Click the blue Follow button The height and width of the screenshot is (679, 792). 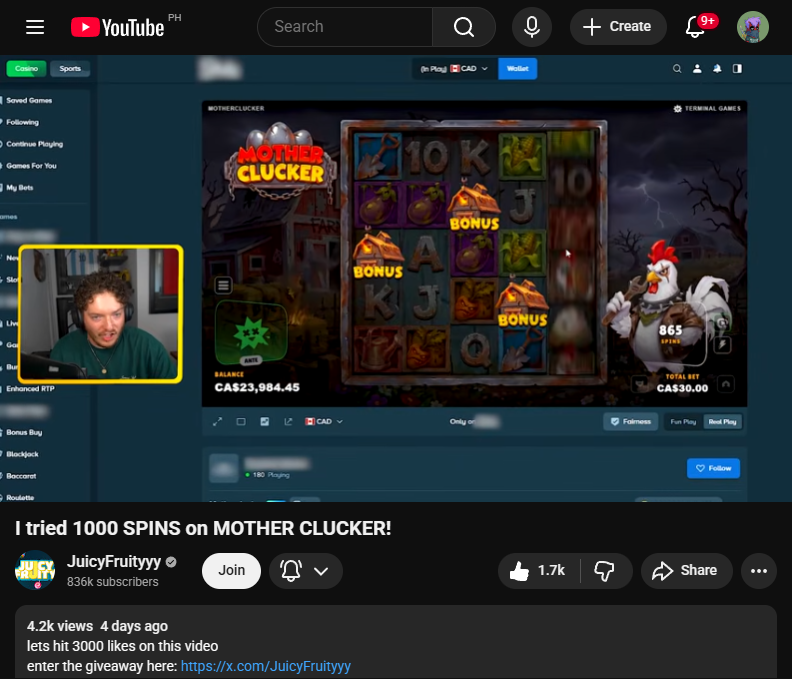click(x=713, y=468)
